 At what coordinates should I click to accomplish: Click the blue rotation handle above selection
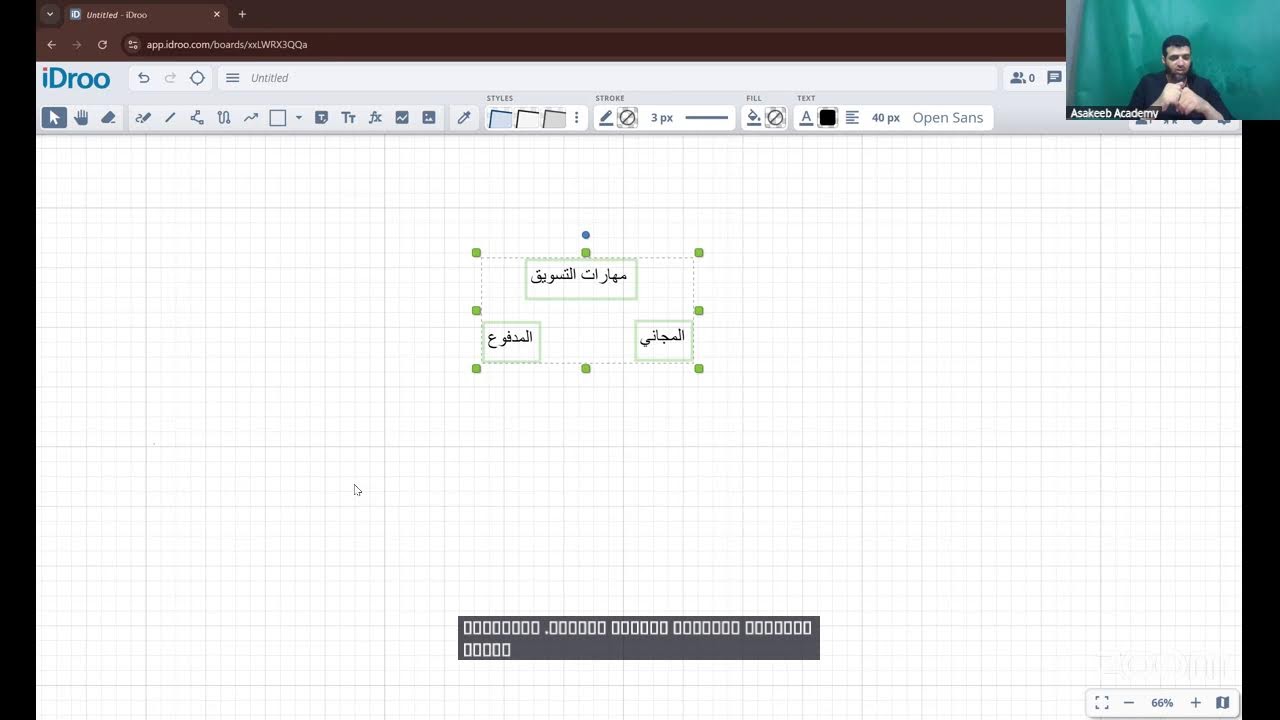coord(586,235)
